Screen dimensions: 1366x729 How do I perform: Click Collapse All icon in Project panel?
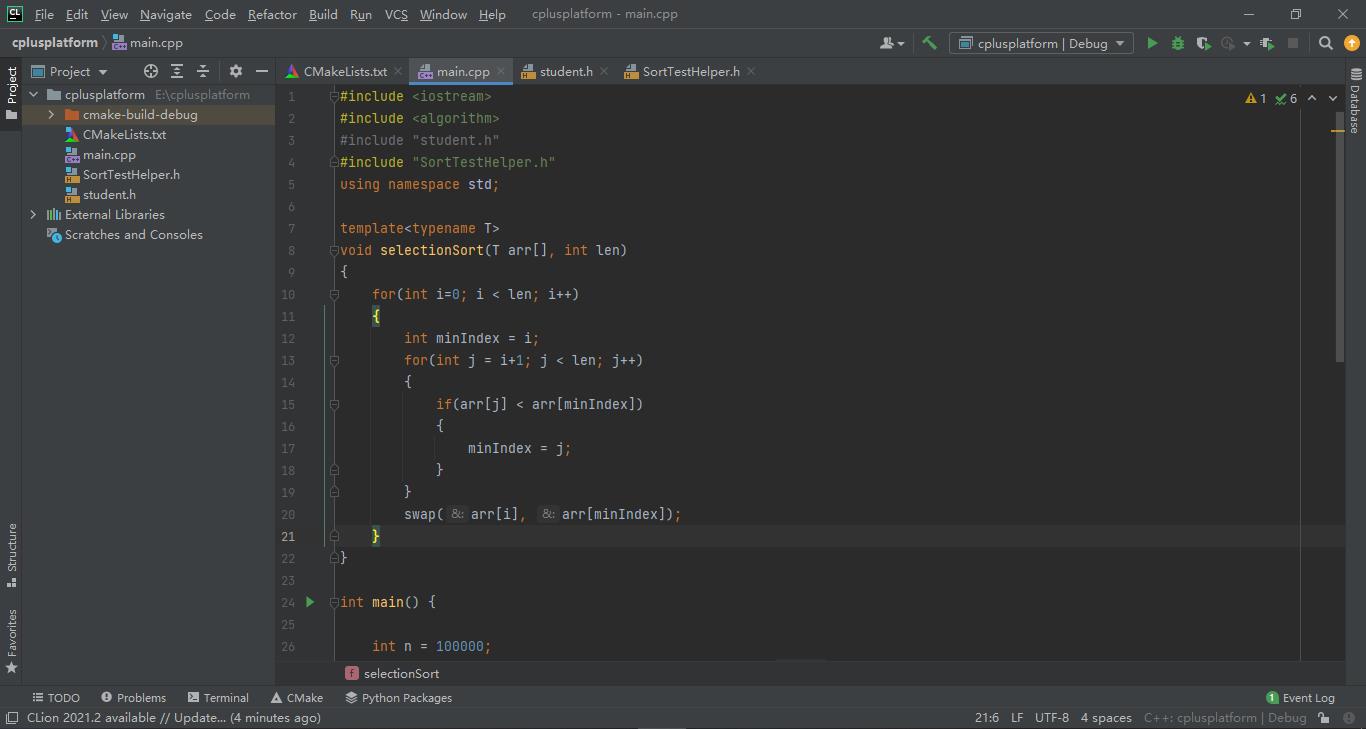point(203,71)
